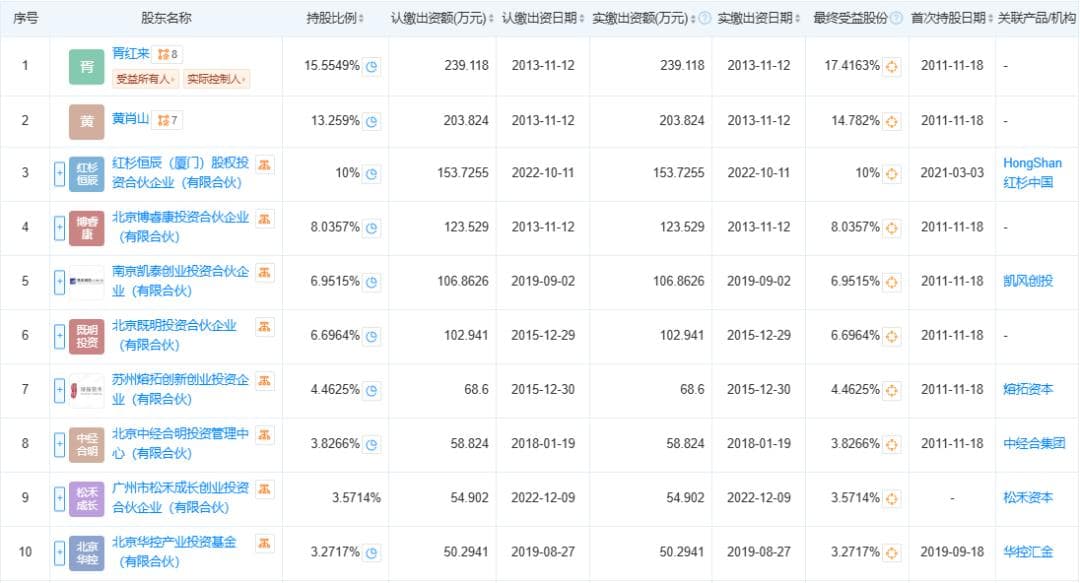Click the 红杉恒辰 company logo thumbnail
The image size is (1080, 583).
click(x=87, y=174)
